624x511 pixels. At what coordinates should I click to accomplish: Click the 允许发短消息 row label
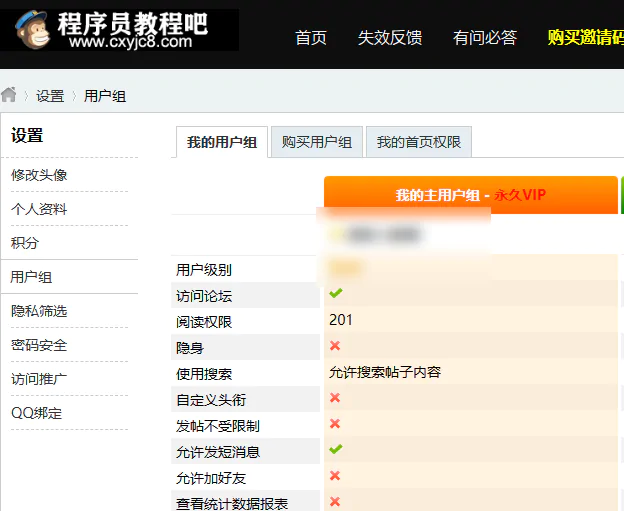(218, 452)
